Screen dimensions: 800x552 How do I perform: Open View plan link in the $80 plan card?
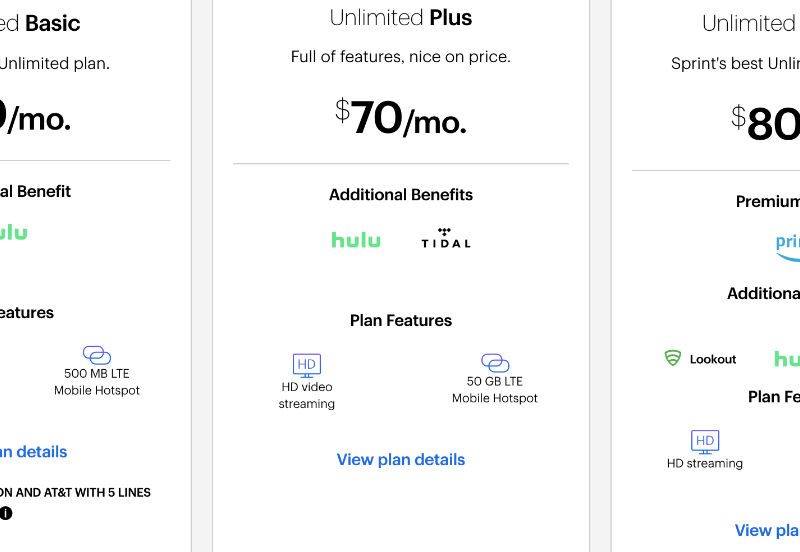click(767, 530)
